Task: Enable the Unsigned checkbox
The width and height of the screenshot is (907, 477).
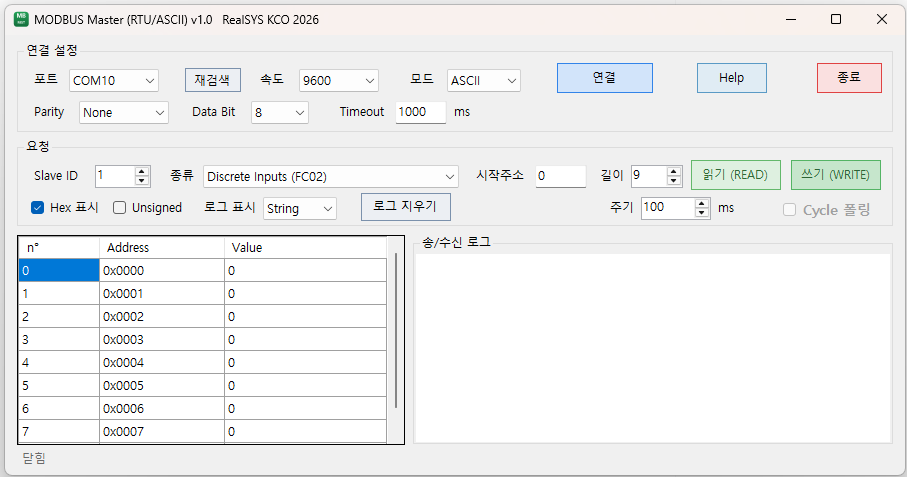Action: (x=120, y=208)
